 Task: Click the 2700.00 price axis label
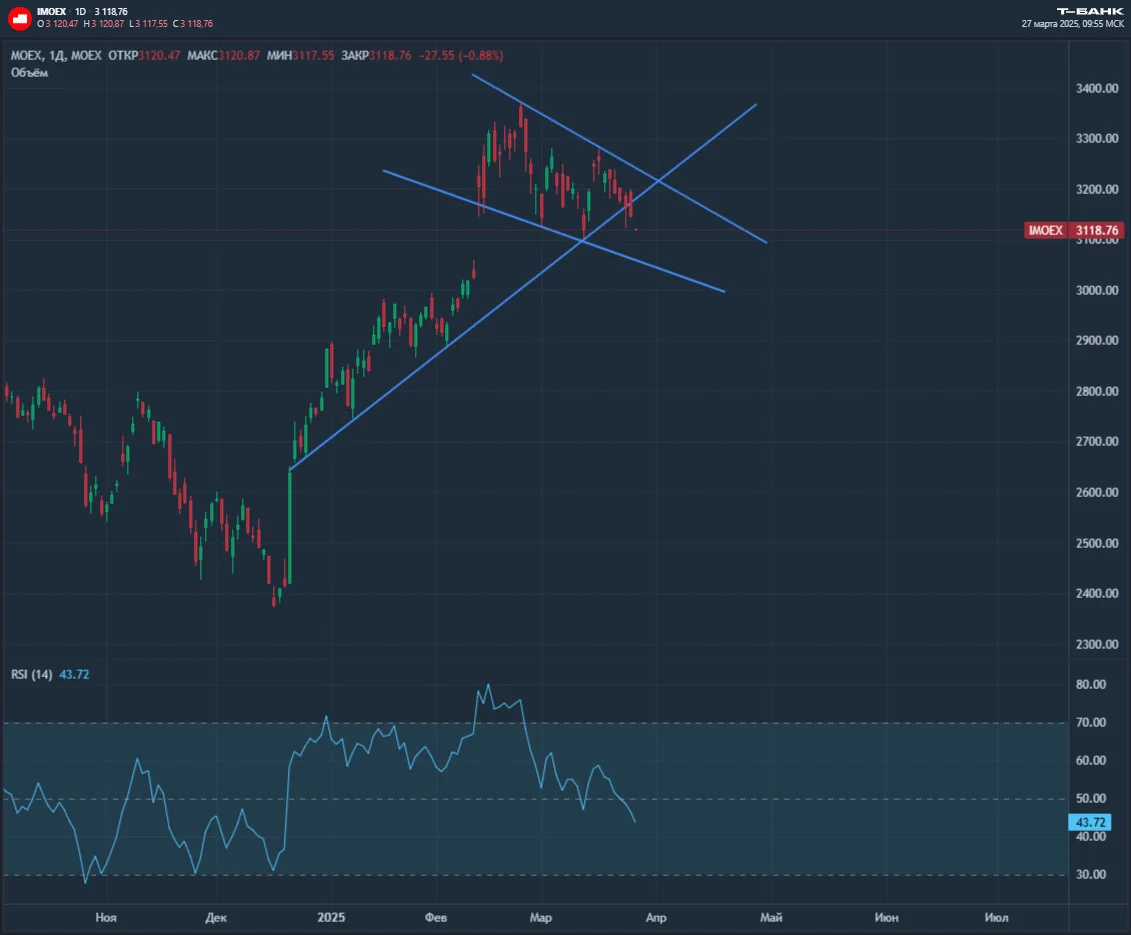pyautogui.click(x=1097, y=442)
